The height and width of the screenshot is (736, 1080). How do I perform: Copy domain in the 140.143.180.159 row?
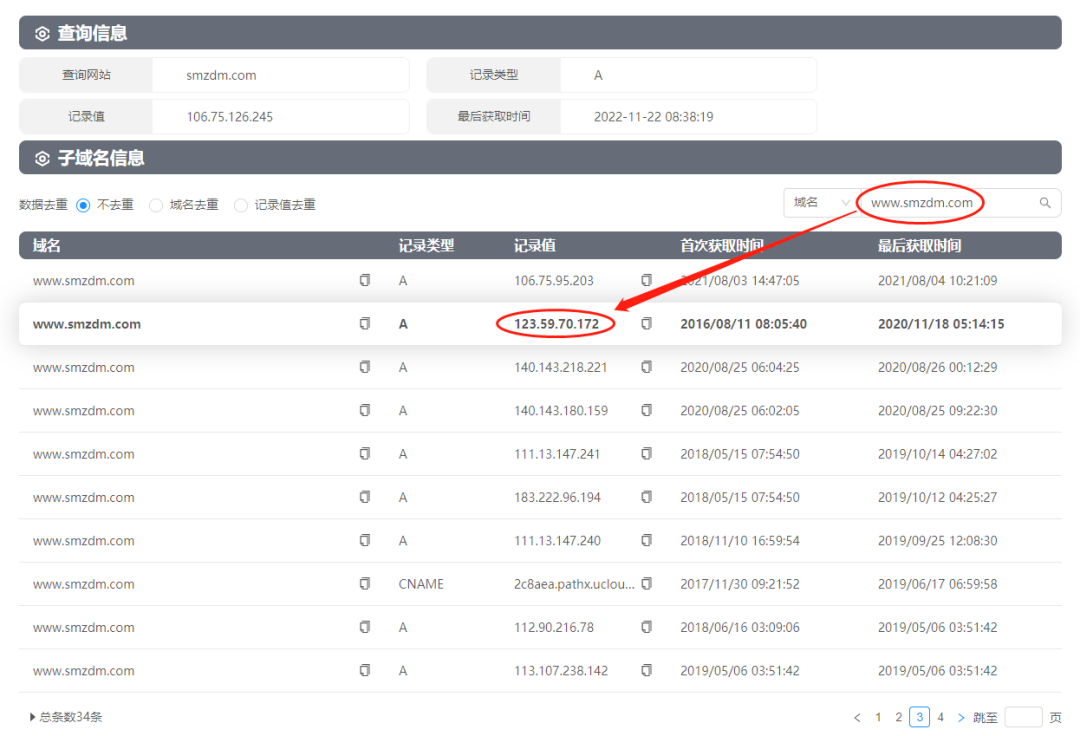point(365,410)
